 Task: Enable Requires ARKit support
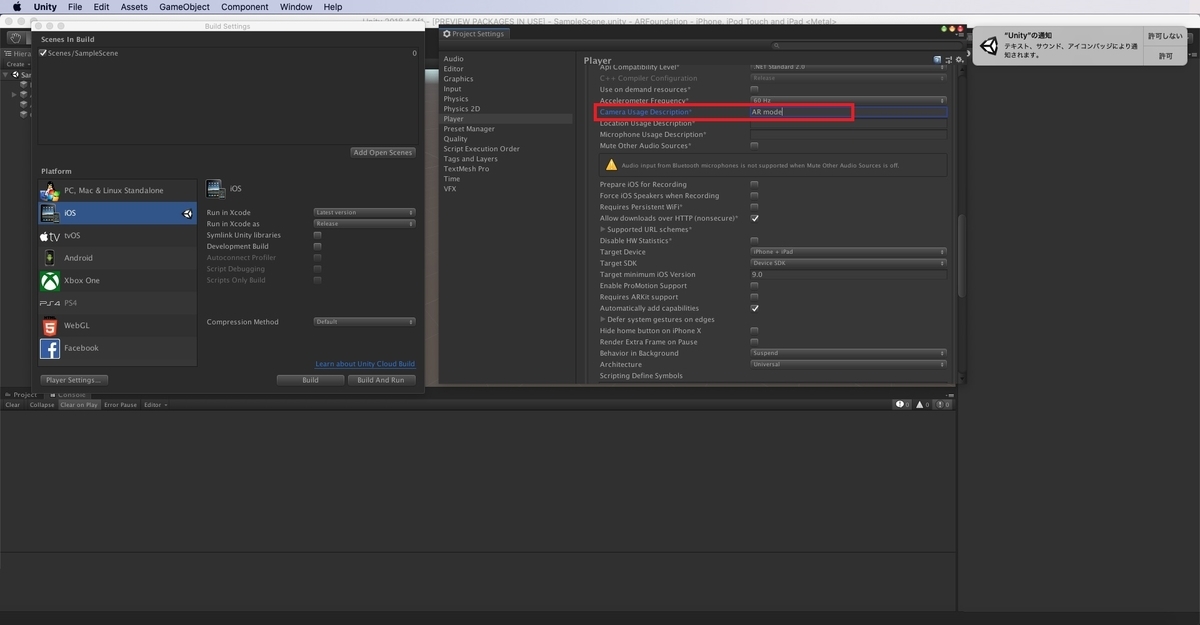(x=754, y=297)
